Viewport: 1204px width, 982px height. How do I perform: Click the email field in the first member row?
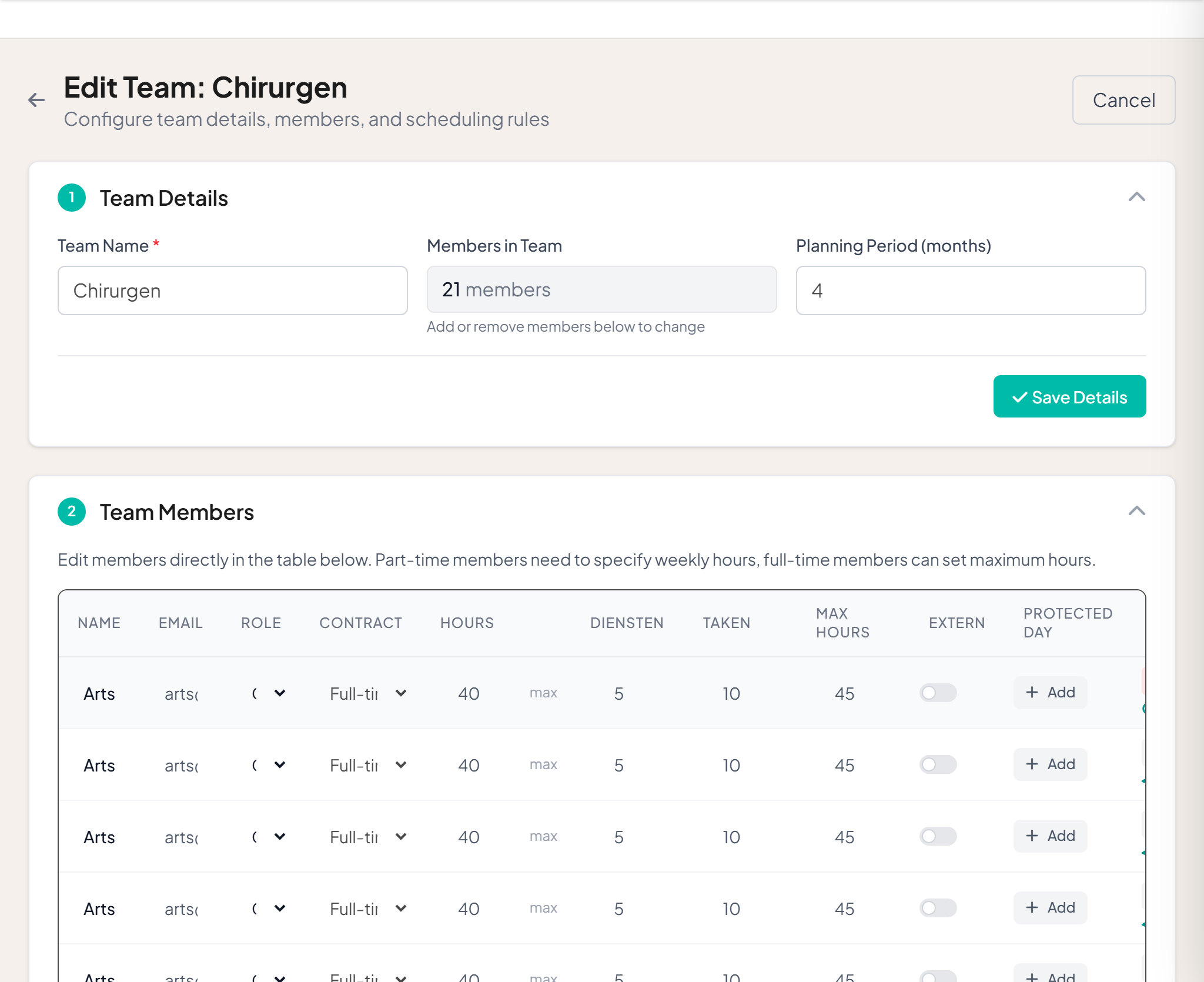pyautogui.click(x=180, y=693)
